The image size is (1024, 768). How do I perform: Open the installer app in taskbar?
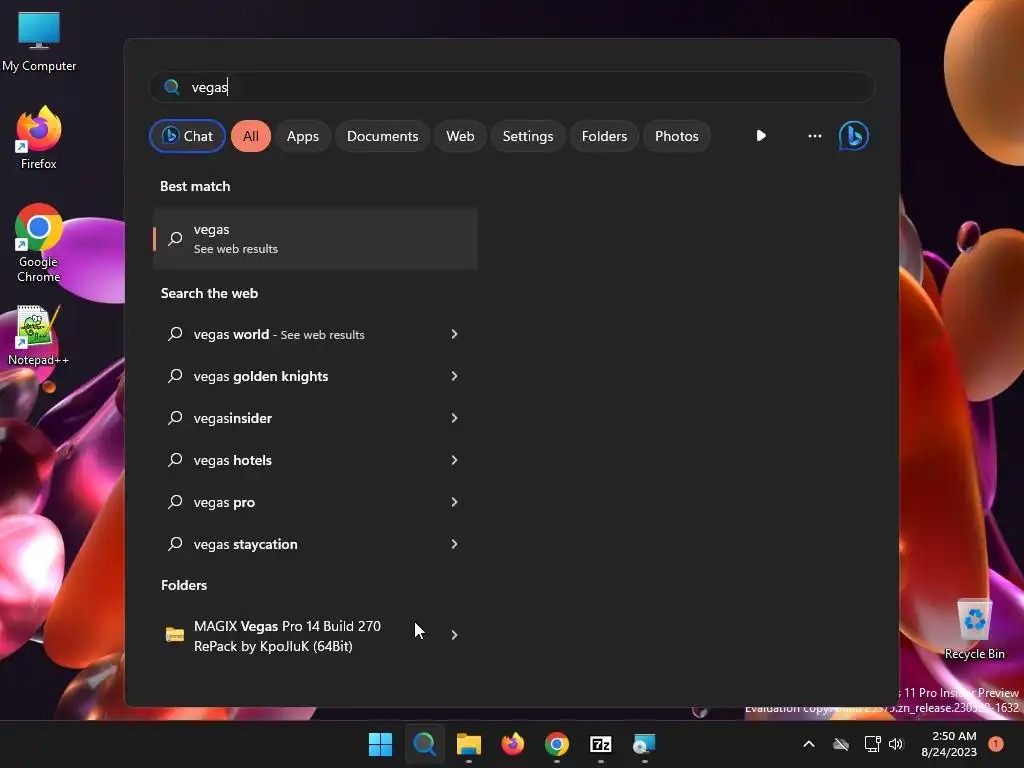coord(645,744)
